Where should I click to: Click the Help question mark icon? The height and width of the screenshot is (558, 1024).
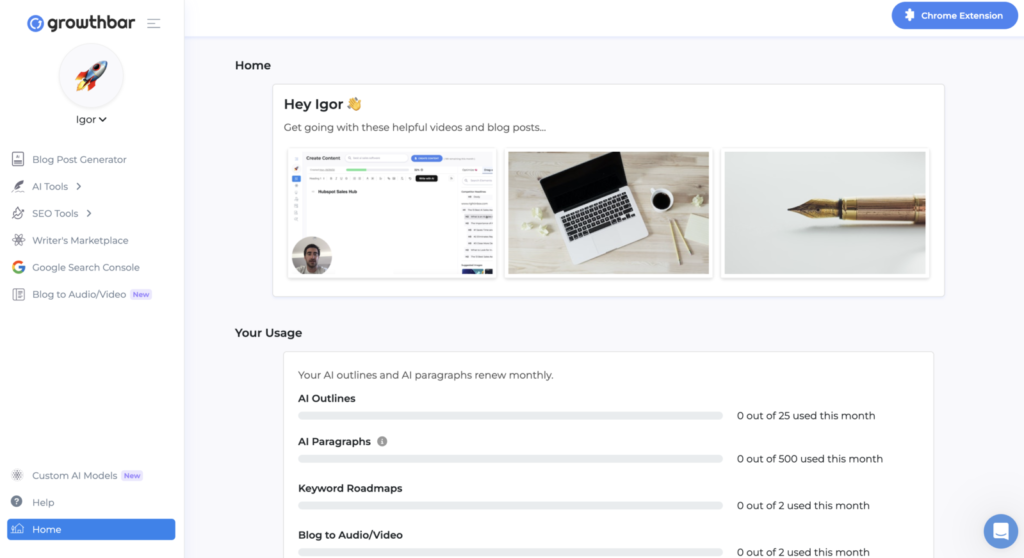(x=17, y=502)
